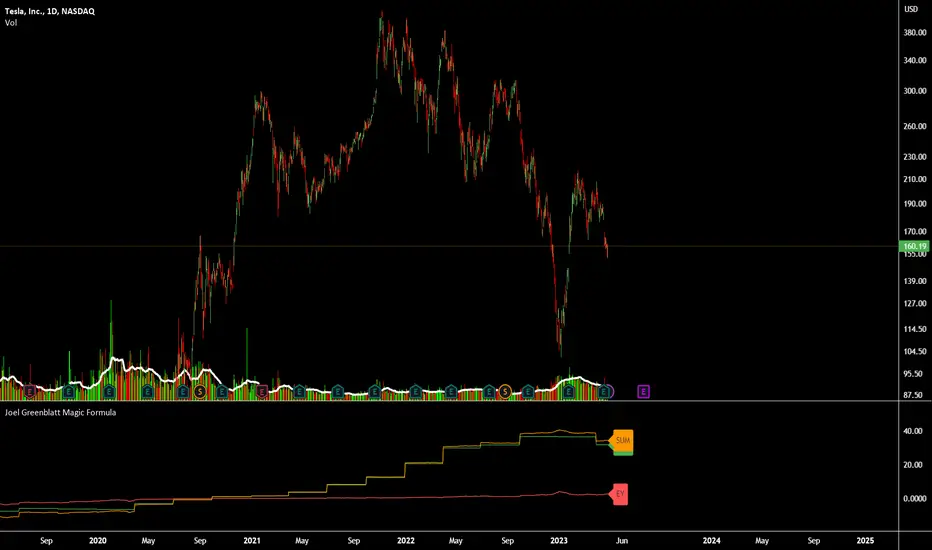Click the 87.50 price axis label
This screenshot has height=550, width=932.
click(913, 395)
